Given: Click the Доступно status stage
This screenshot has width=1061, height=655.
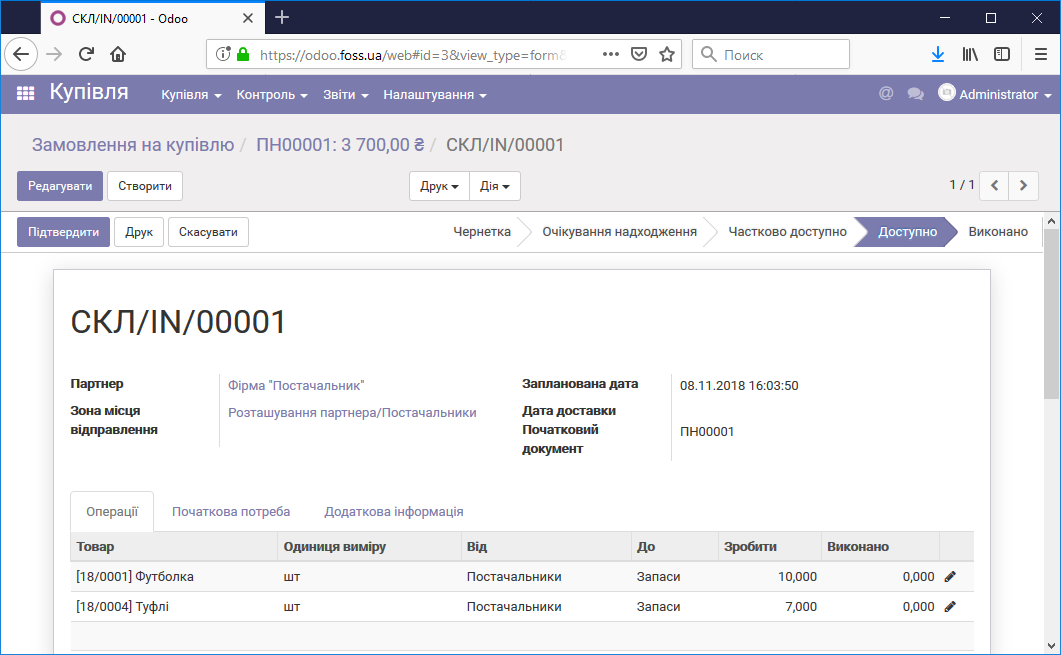Looking at the screenshot, I should [x=907, y=231].
